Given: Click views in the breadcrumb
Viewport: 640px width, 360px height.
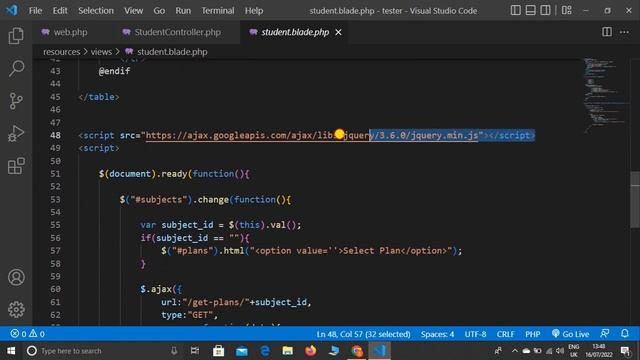Looking at the screenshot, I should (x=101, y=52).
